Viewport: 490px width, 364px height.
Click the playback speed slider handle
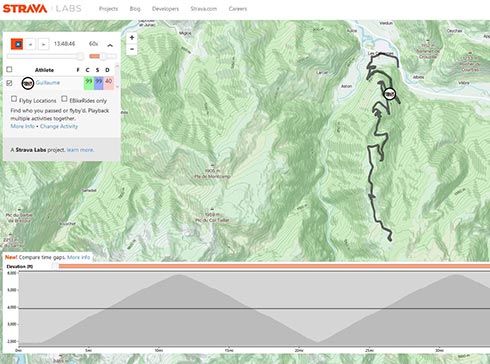pyautogui.click(x=103, y=56)
